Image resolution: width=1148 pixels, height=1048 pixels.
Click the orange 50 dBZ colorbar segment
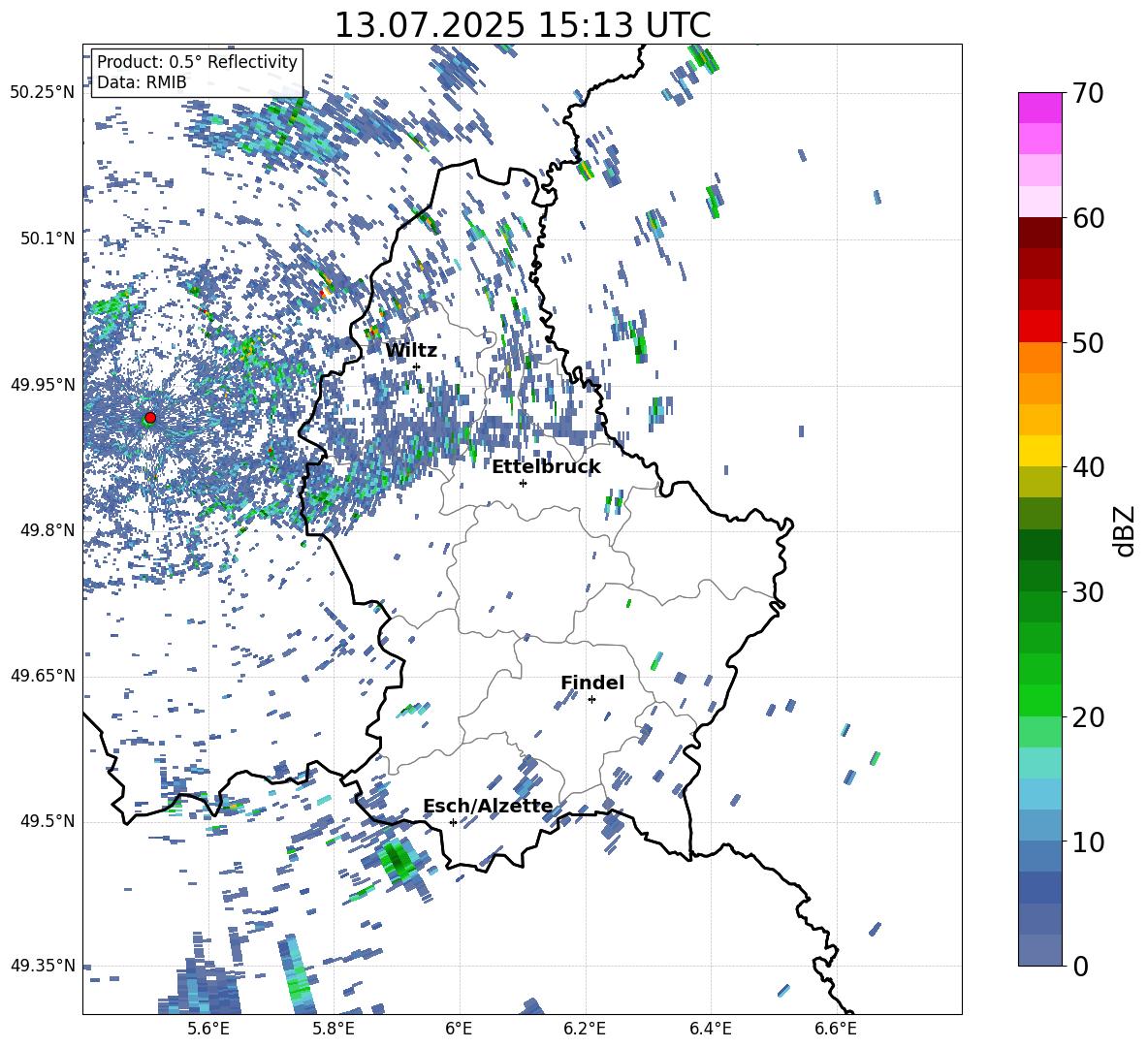tap(1039, 357)
